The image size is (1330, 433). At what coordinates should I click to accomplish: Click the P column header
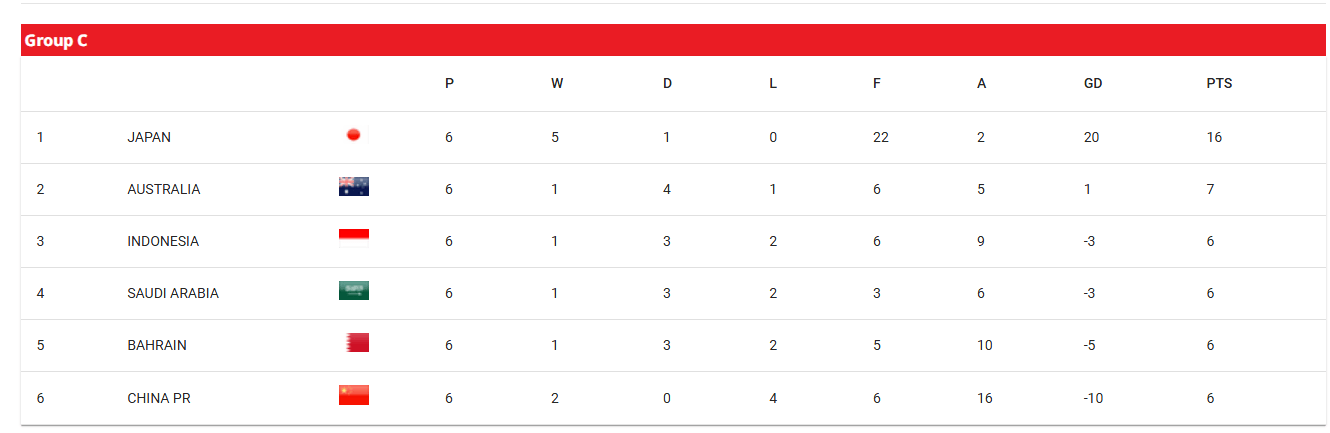pos(449,84)
